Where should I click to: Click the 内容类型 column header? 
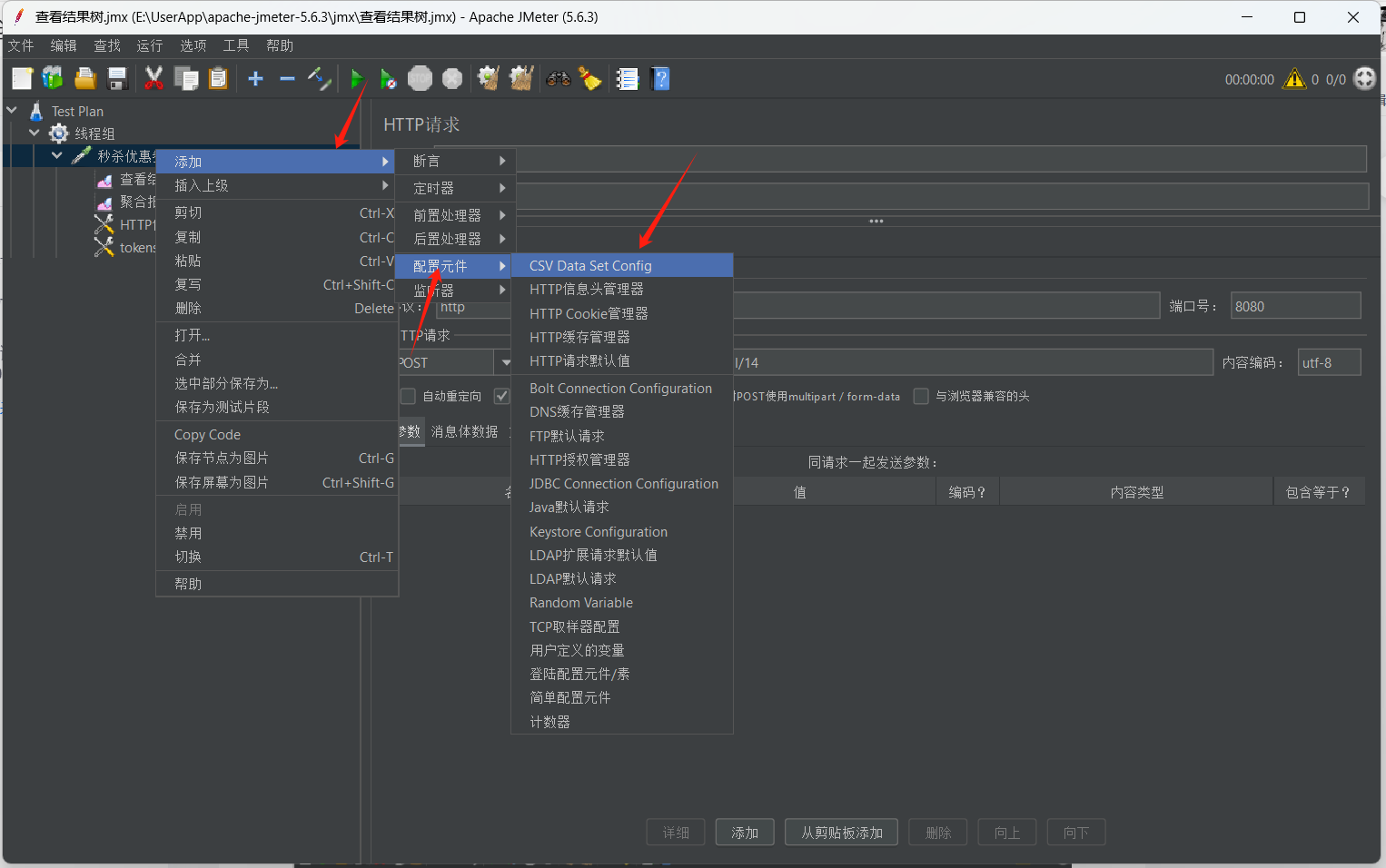click(1136, 492)
